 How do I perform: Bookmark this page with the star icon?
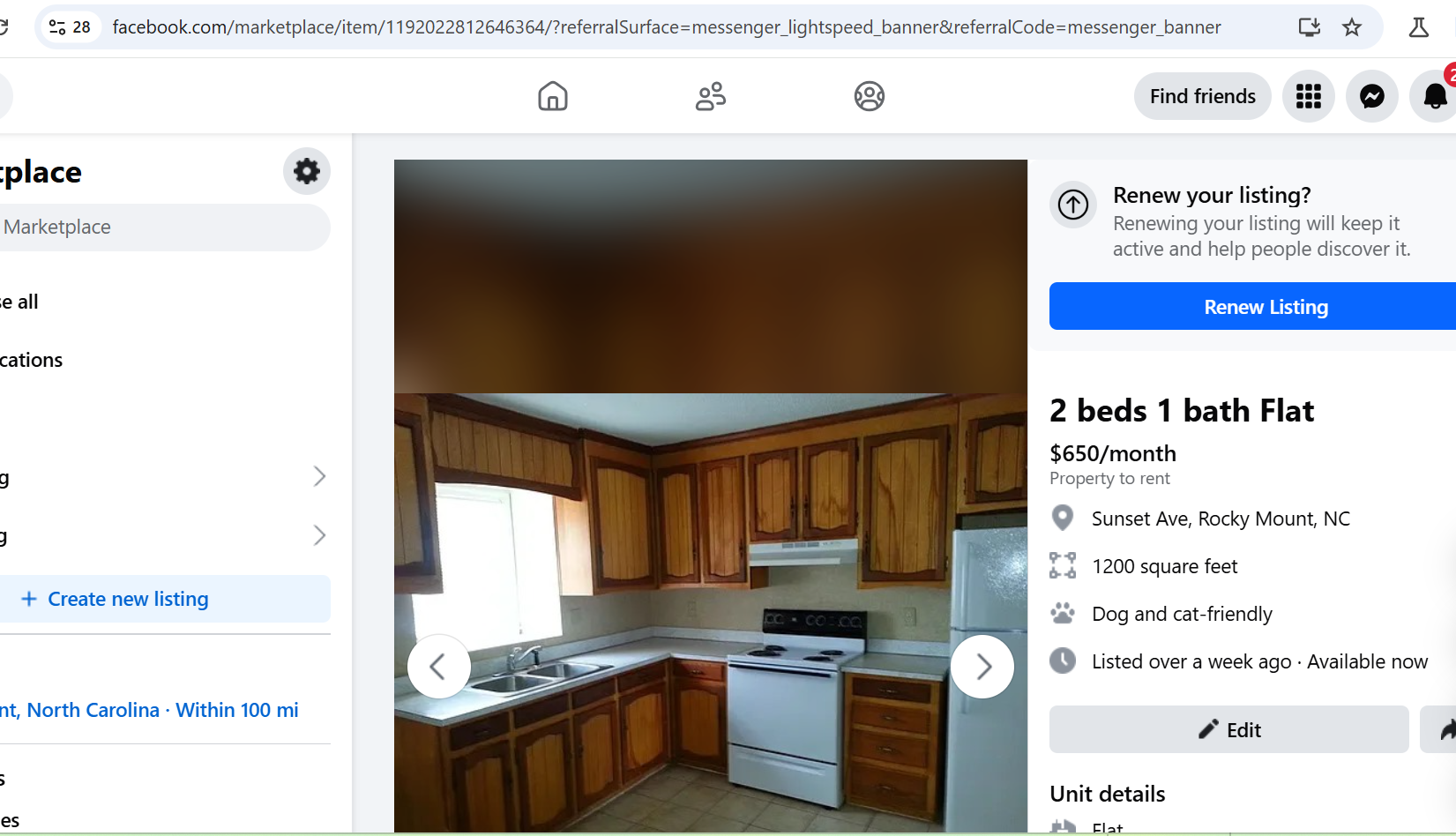(1352, 27)
